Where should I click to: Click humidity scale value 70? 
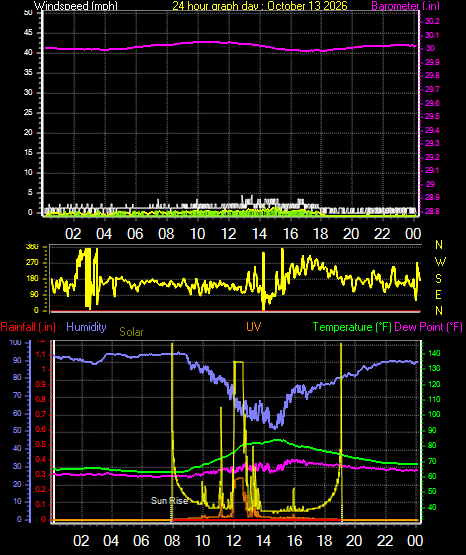click(x=17, y=395)
